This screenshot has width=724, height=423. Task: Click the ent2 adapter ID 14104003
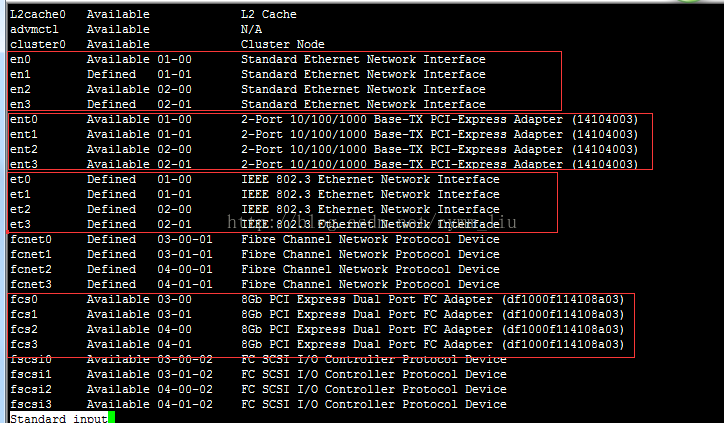point(605,150)
